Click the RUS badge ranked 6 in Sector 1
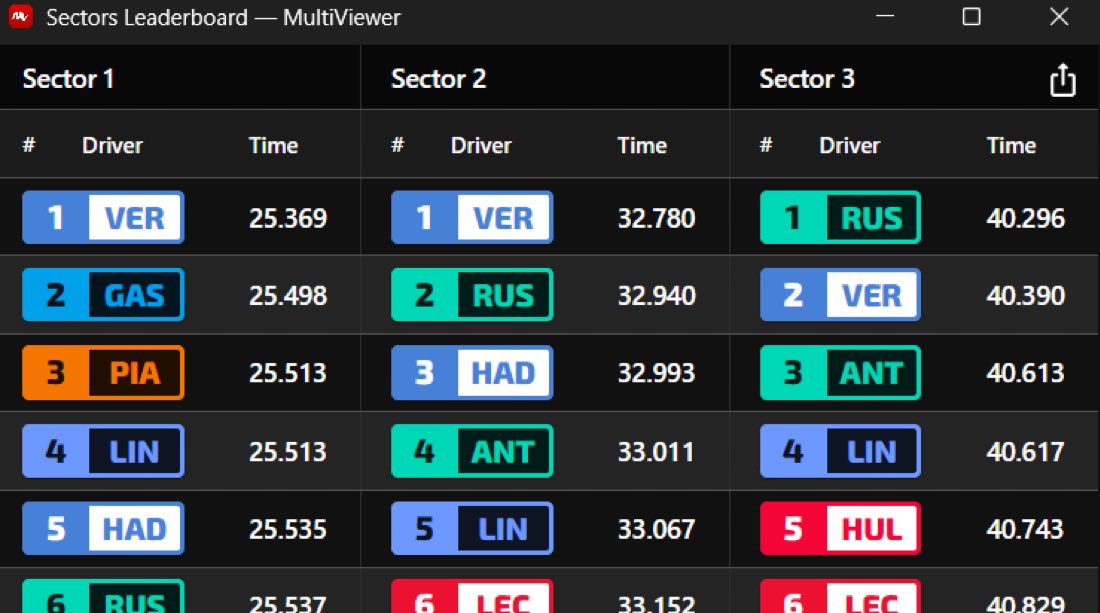Viewport: 1100px width, 613px height. click(103, 596)
